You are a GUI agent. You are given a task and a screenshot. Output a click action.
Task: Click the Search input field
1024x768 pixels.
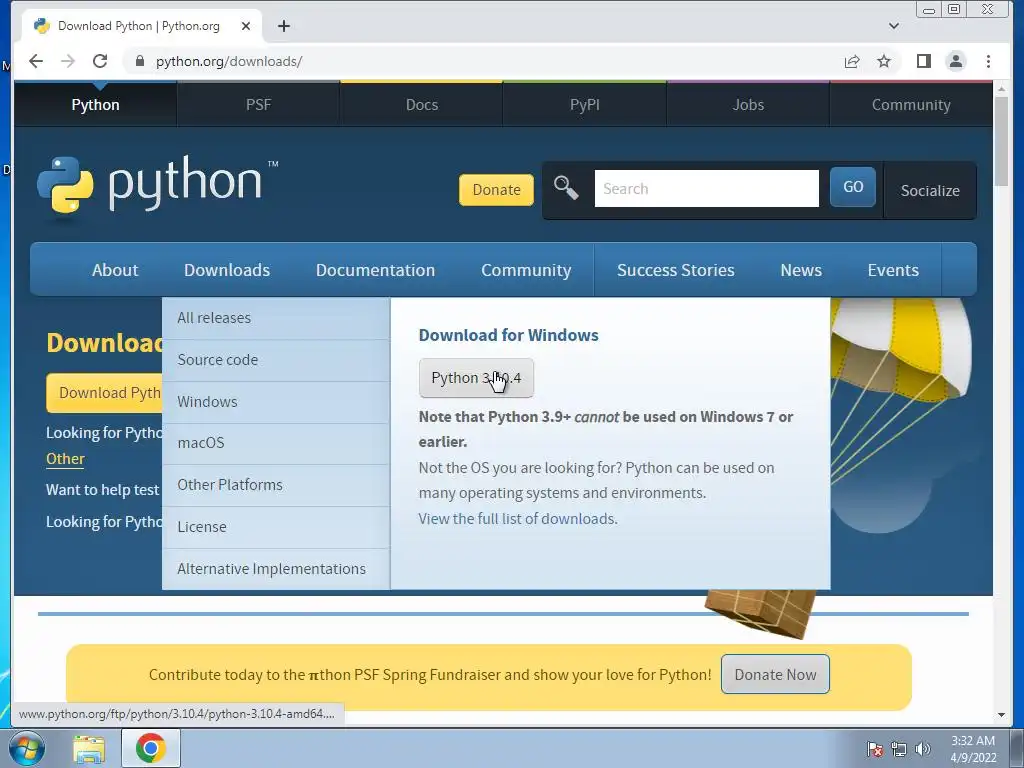[x=707, y=188]
